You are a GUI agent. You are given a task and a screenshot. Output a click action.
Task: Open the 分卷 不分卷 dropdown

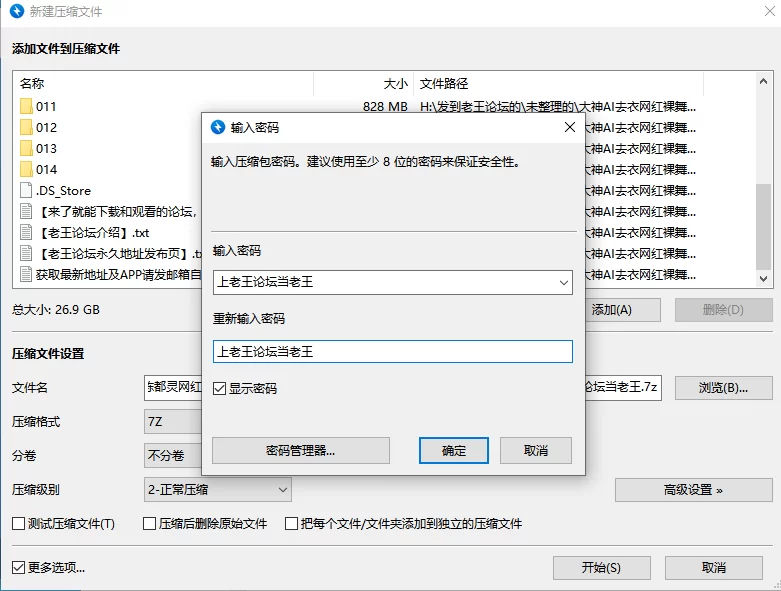tap(173, 455)
